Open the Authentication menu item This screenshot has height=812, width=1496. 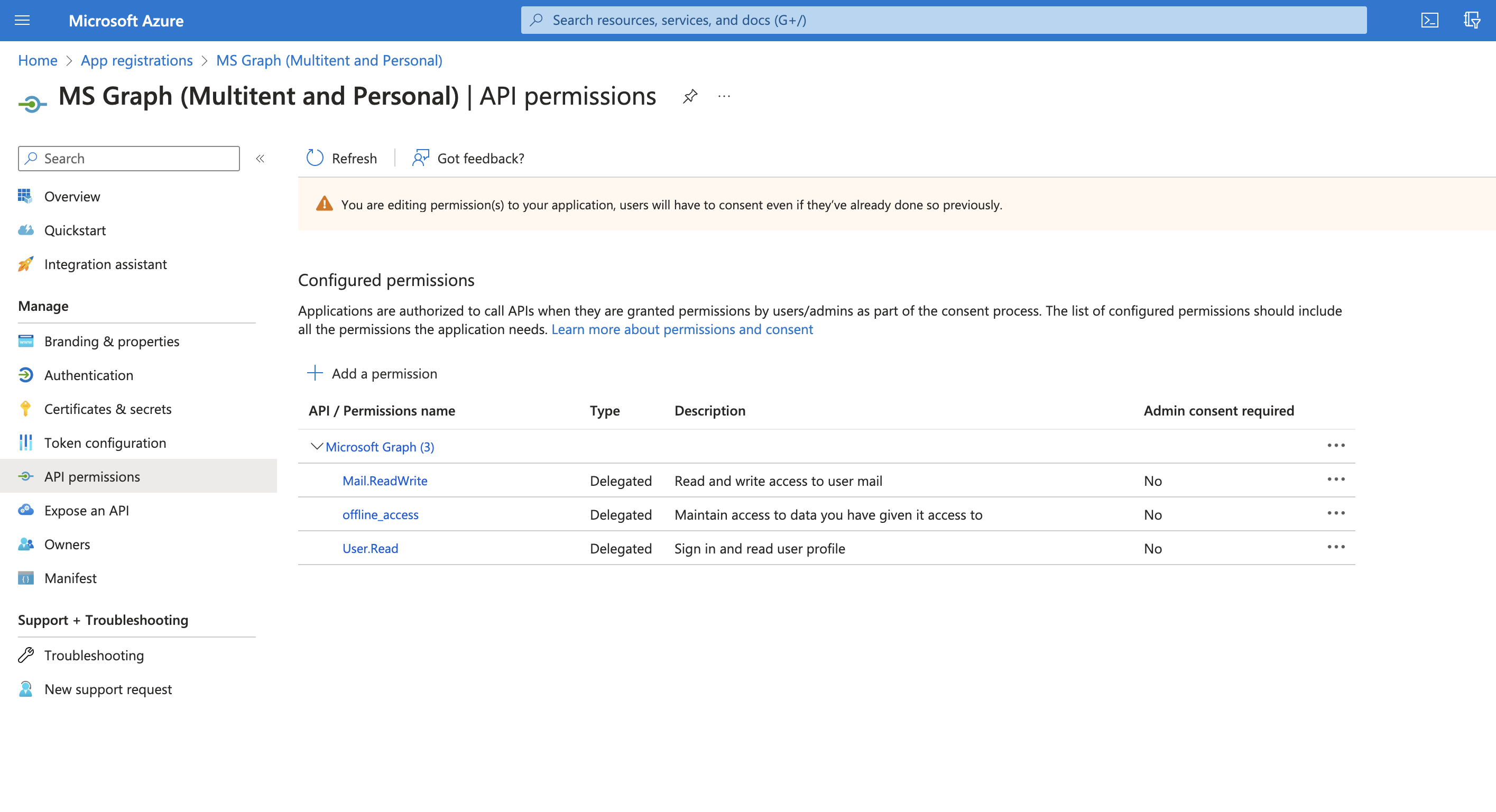click(x=88, y=375)
